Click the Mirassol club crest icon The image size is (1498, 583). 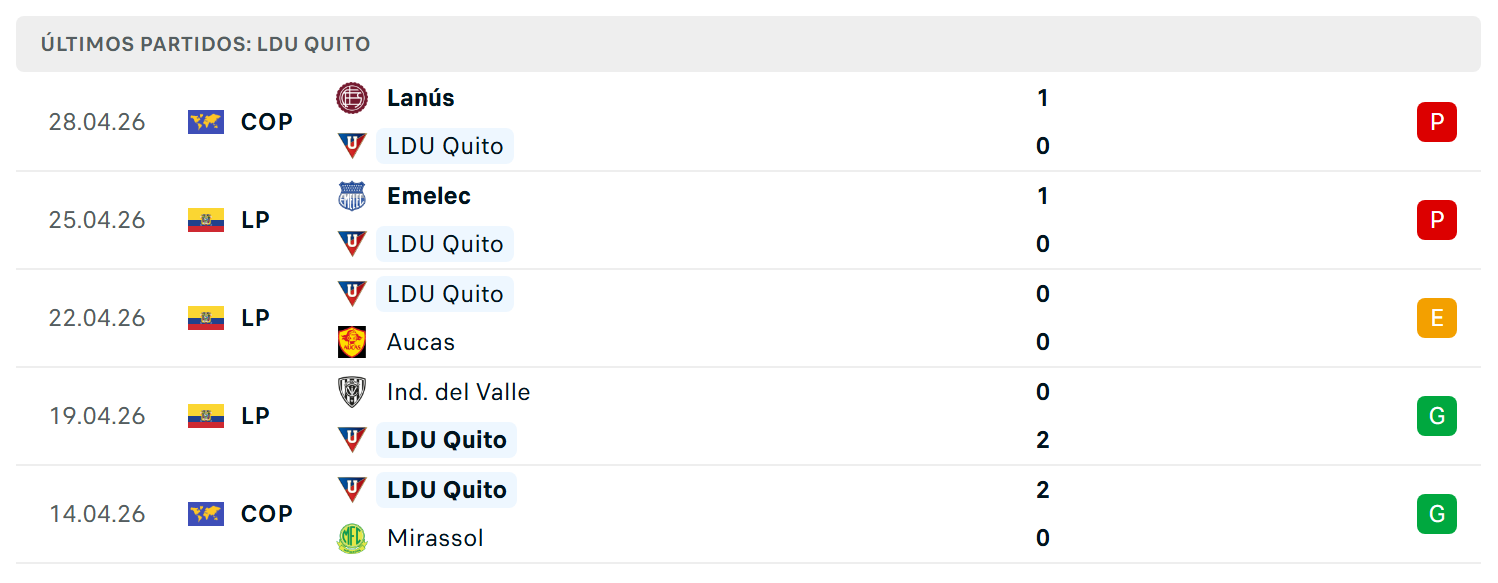(352, 538)
